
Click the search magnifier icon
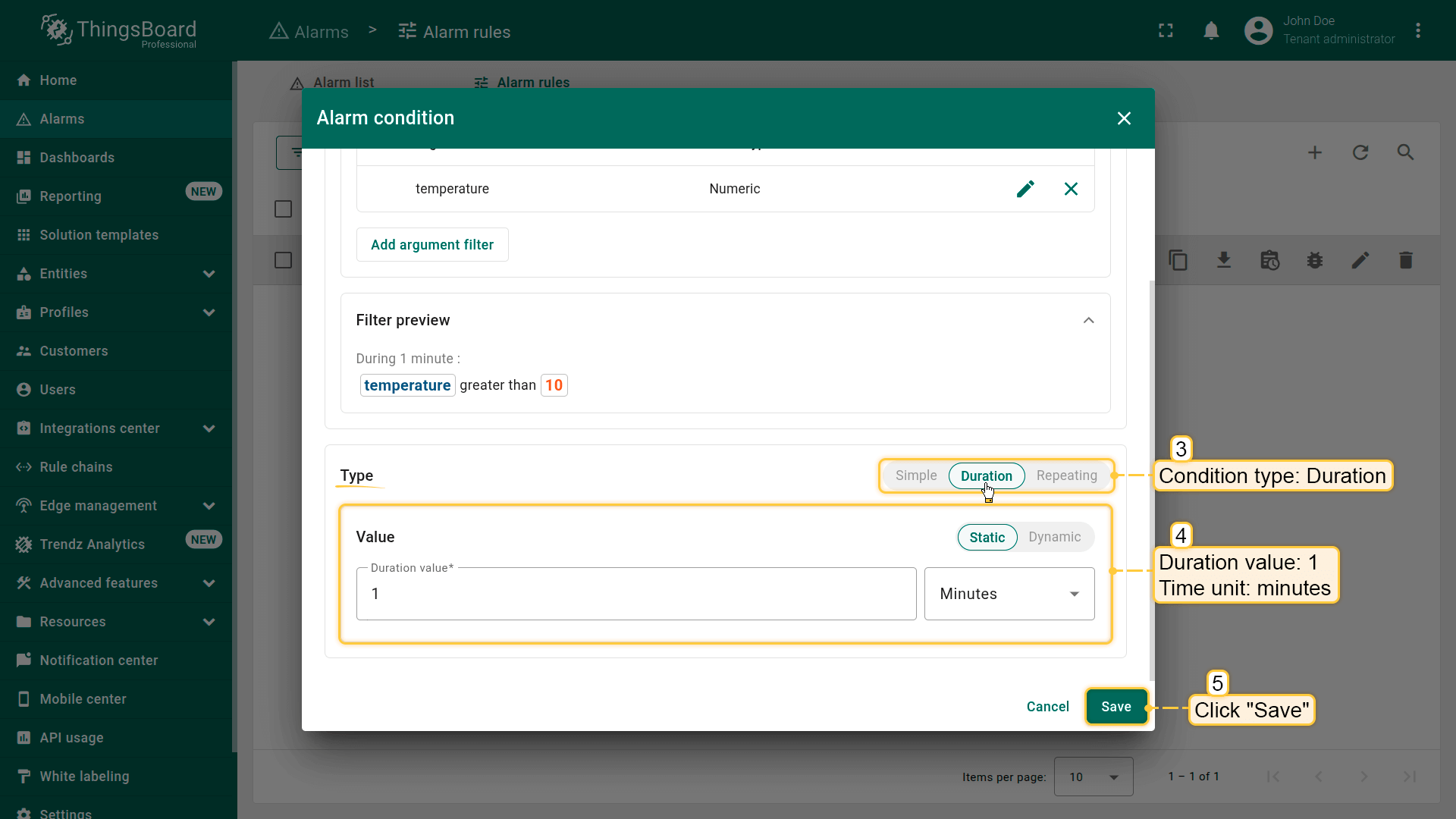1405,152
